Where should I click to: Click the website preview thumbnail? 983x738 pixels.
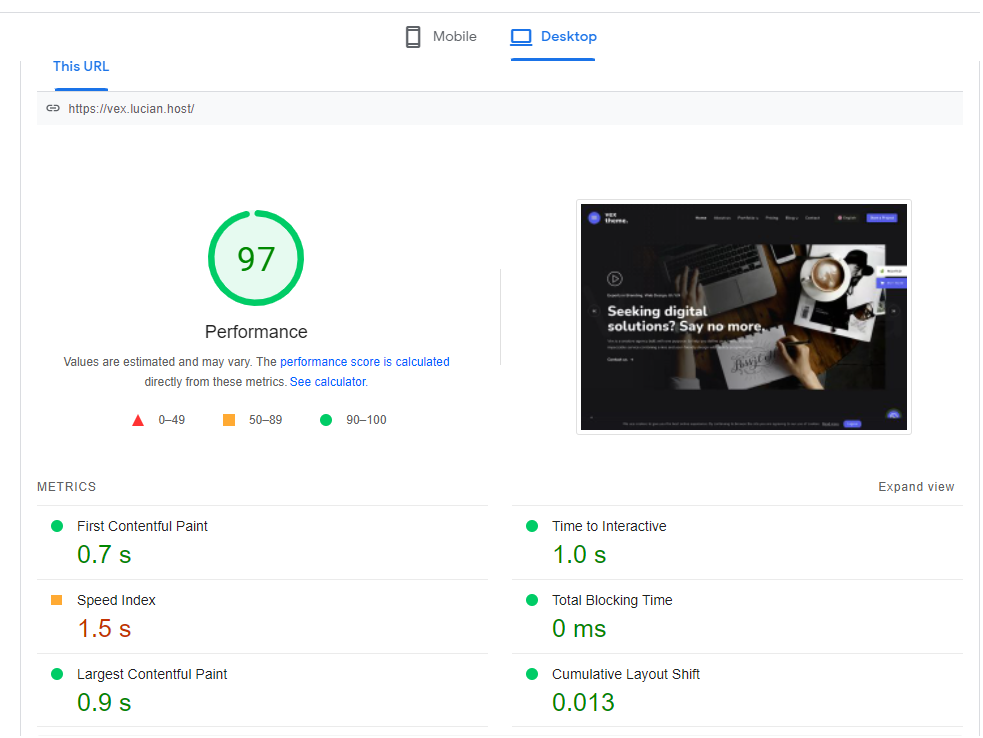coord(743,316)
